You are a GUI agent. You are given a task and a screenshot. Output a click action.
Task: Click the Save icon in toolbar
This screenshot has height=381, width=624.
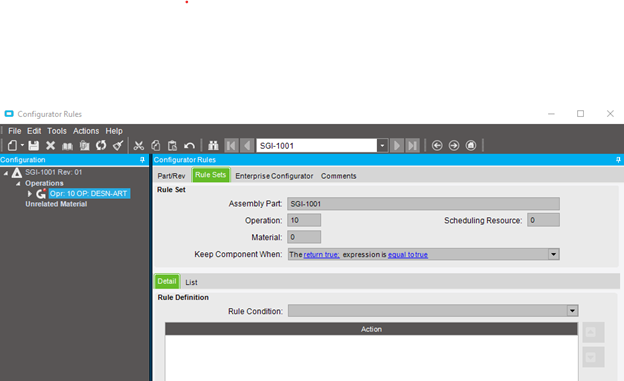(34, 146)
